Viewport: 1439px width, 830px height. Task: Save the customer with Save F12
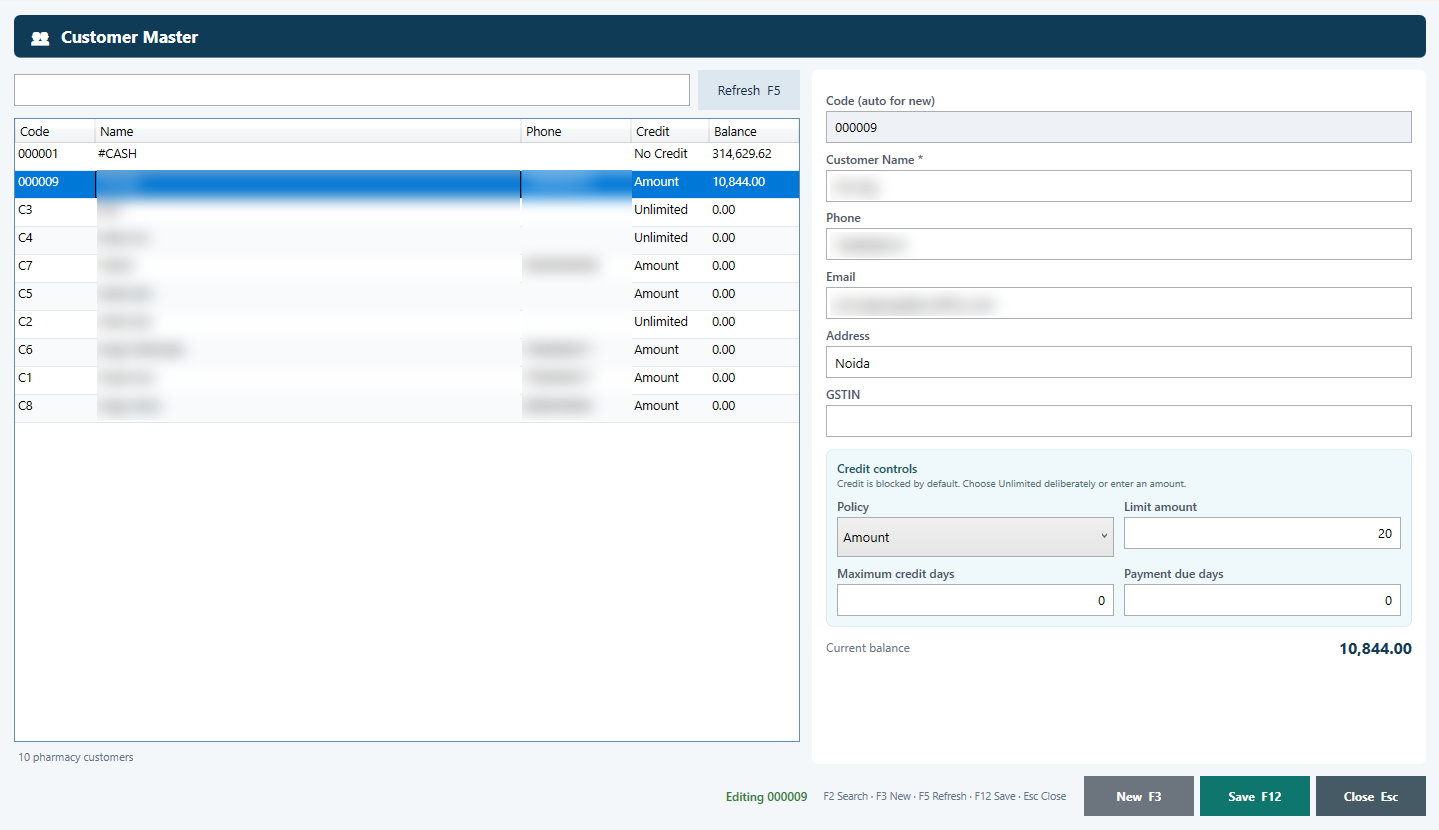click(1255, 796)
